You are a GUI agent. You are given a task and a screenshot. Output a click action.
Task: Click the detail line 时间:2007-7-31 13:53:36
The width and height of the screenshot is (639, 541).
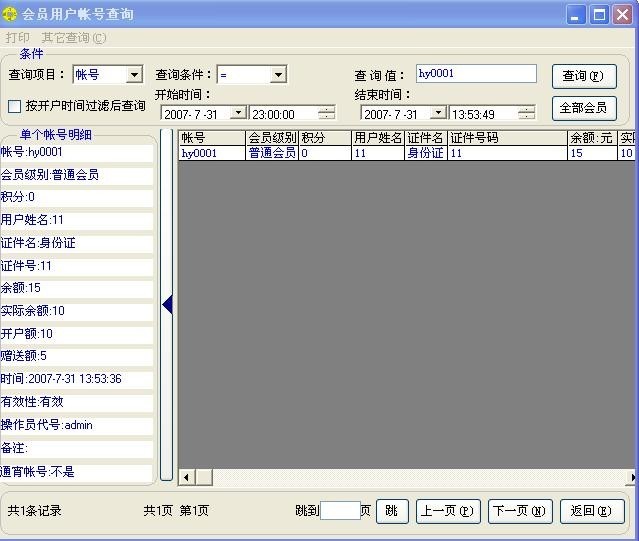pyautogui.click(x=76, y=379)
